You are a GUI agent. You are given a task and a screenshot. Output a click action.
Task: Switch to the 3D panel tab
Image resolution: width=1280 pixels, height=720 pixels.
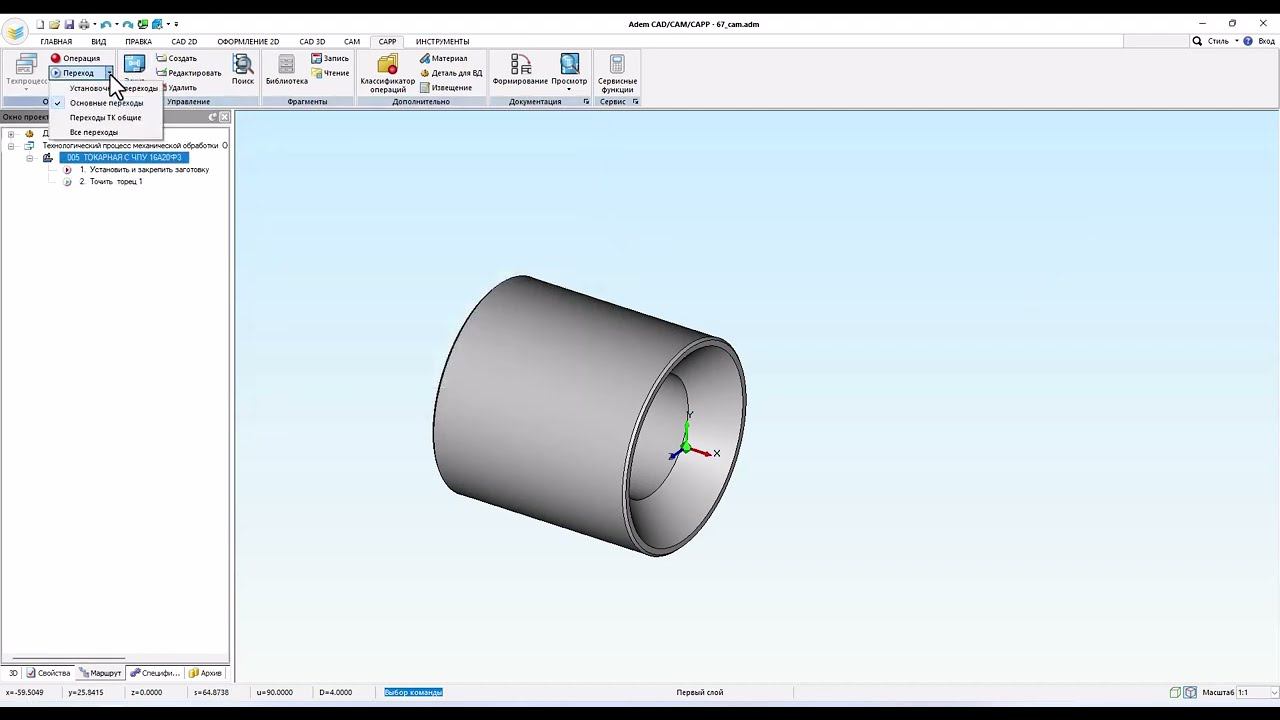13,673
